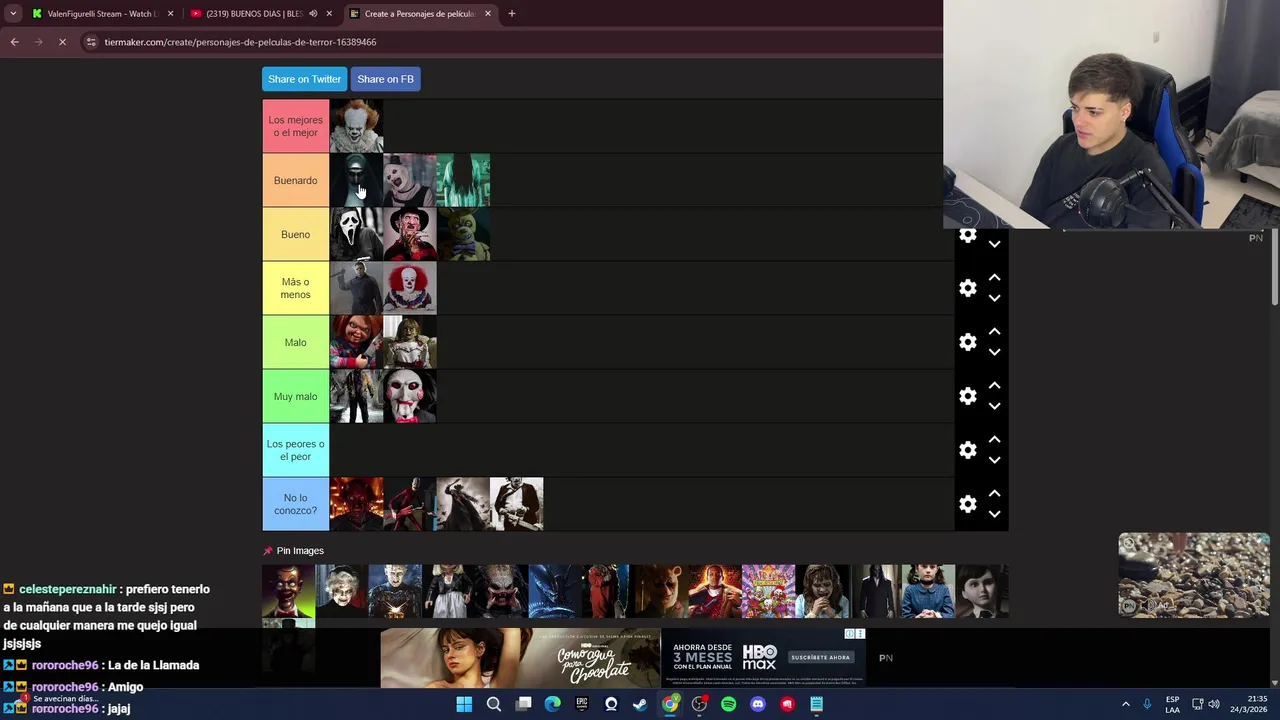Image resolution: width=1280 pixels, height=720 pixels.
Task: Pick Killer Klowns poster from unranked pool
Action: coord(768,591)
